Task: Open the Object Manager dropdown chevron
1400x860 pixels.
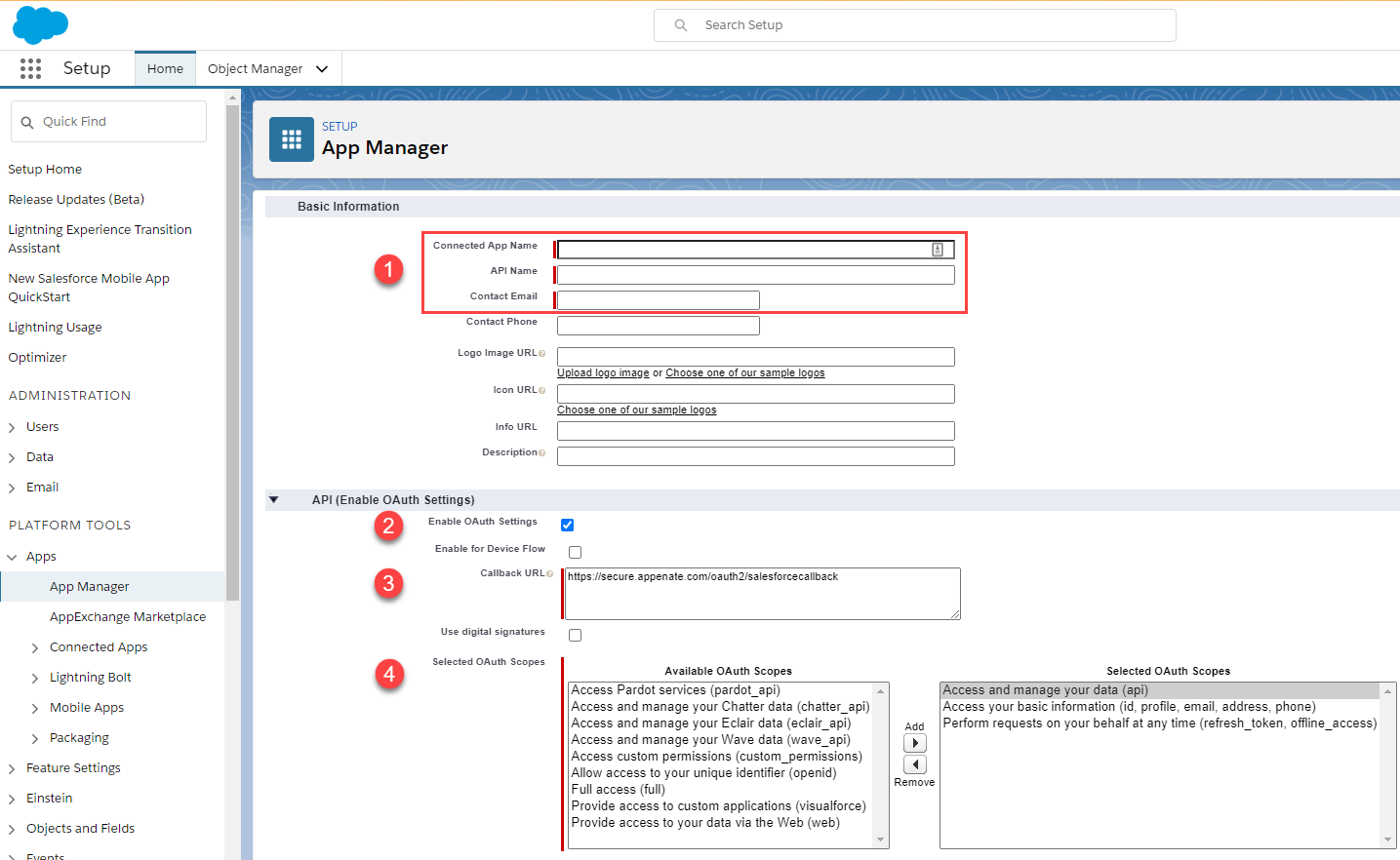Action: 322,69
